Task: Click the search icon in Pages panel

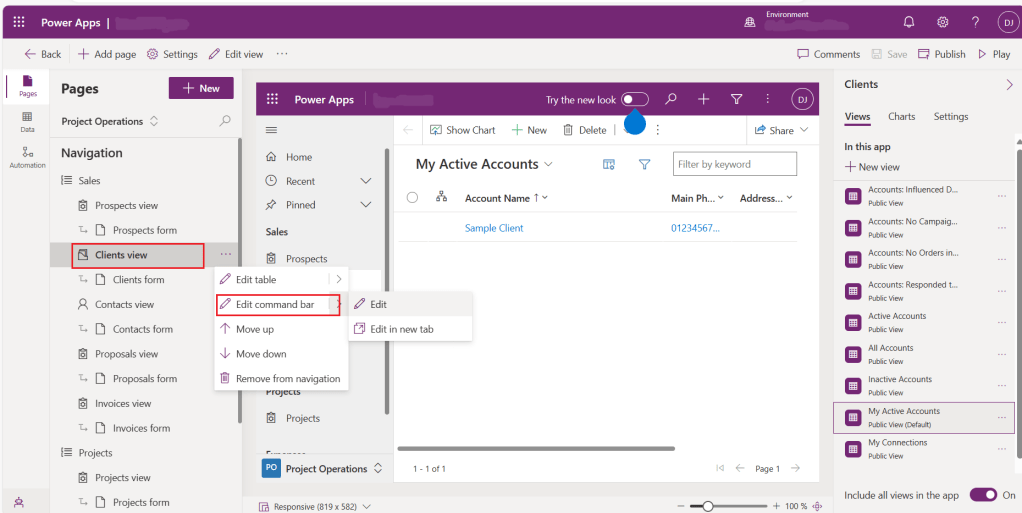Action: tap(225, 121)
